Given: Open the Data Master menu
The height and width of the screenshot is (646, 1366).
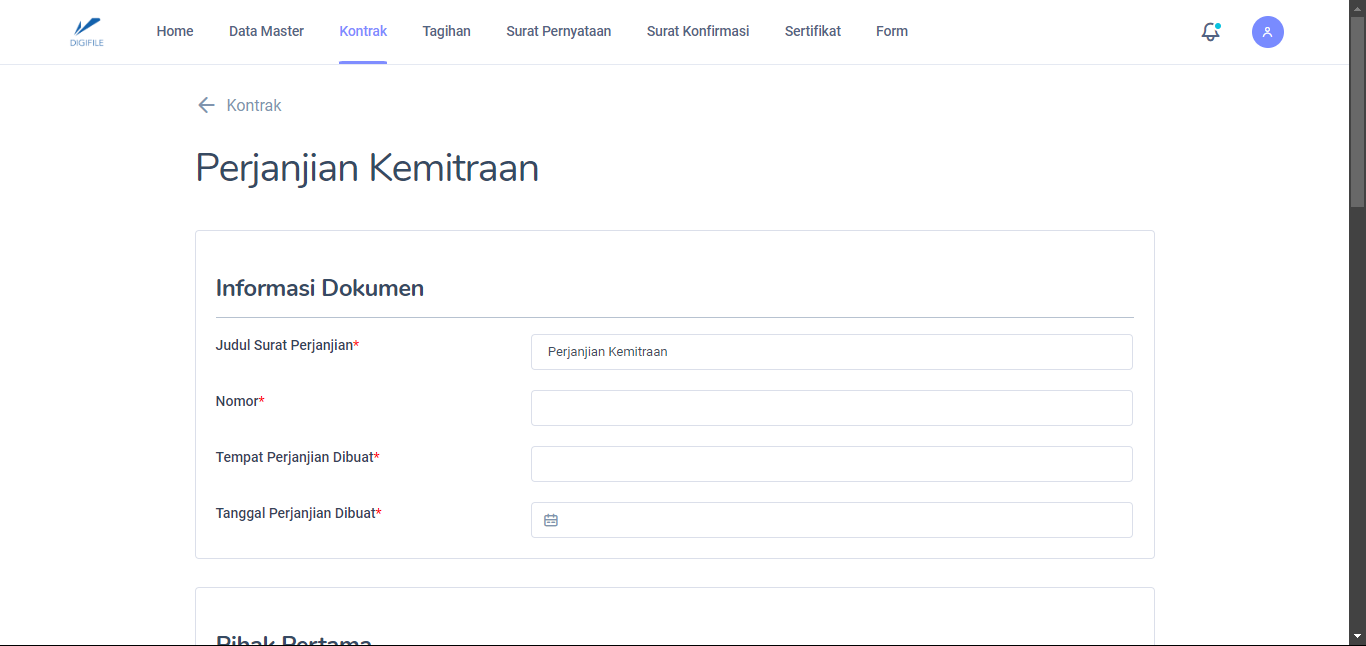Looking at the screenshot, I should click(266, 31).
